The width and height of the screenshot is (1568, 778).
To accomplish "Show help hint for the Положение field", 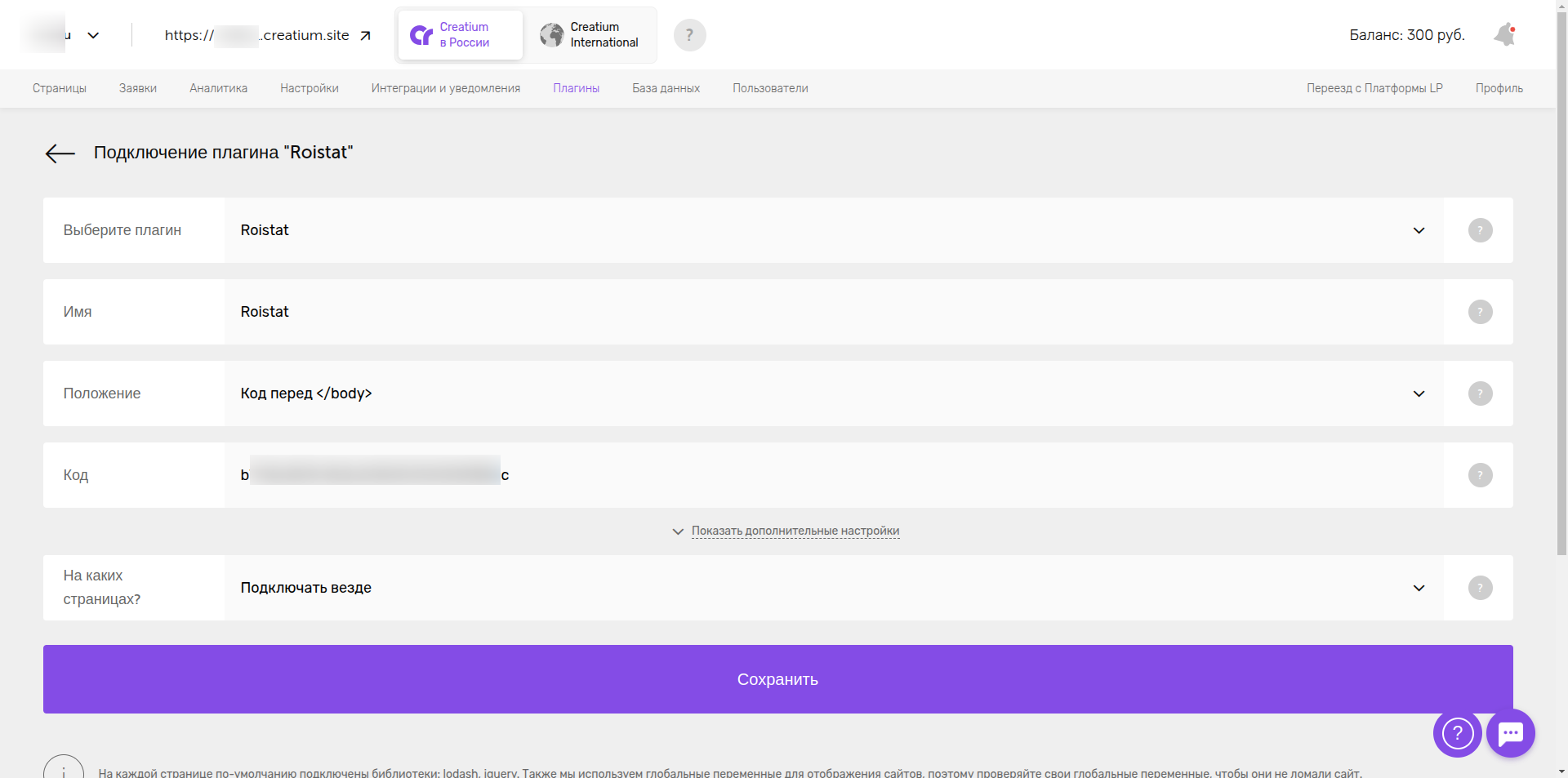I will (1480, 393).
